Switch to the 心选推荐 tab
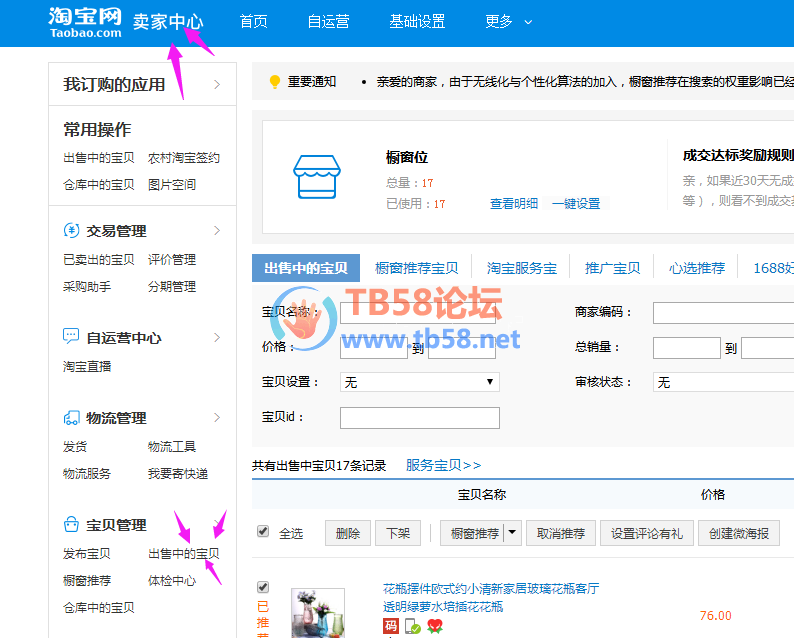This screenshot has height=638, width=794. (x=697, y=268)
